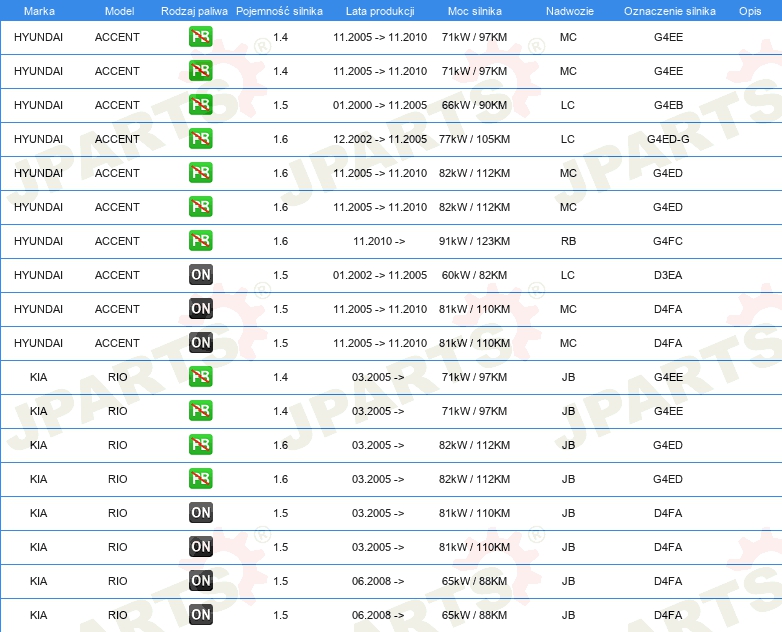The image size is (782, 632).
Task: Click the RB body type cell
Action: pyautogui.click(x=568, y=241)
